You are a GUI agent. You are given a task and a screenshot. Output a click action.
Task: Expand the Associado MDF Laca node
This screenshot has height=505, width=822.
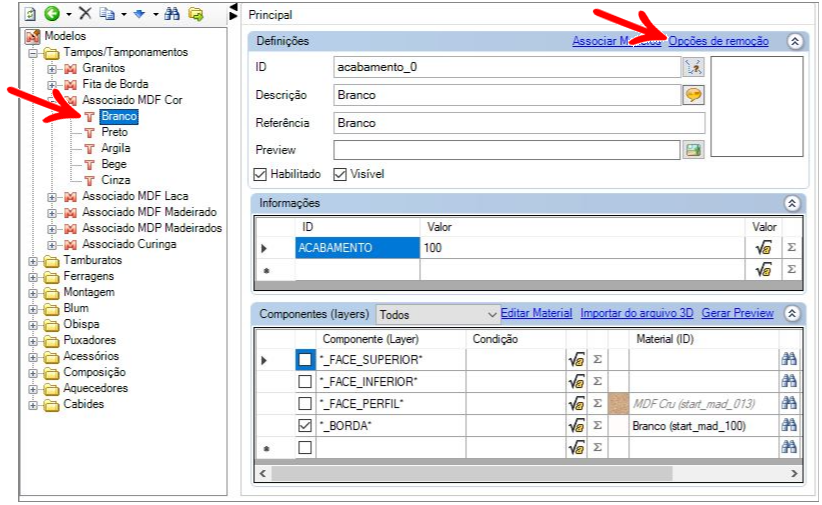[51, 197]
